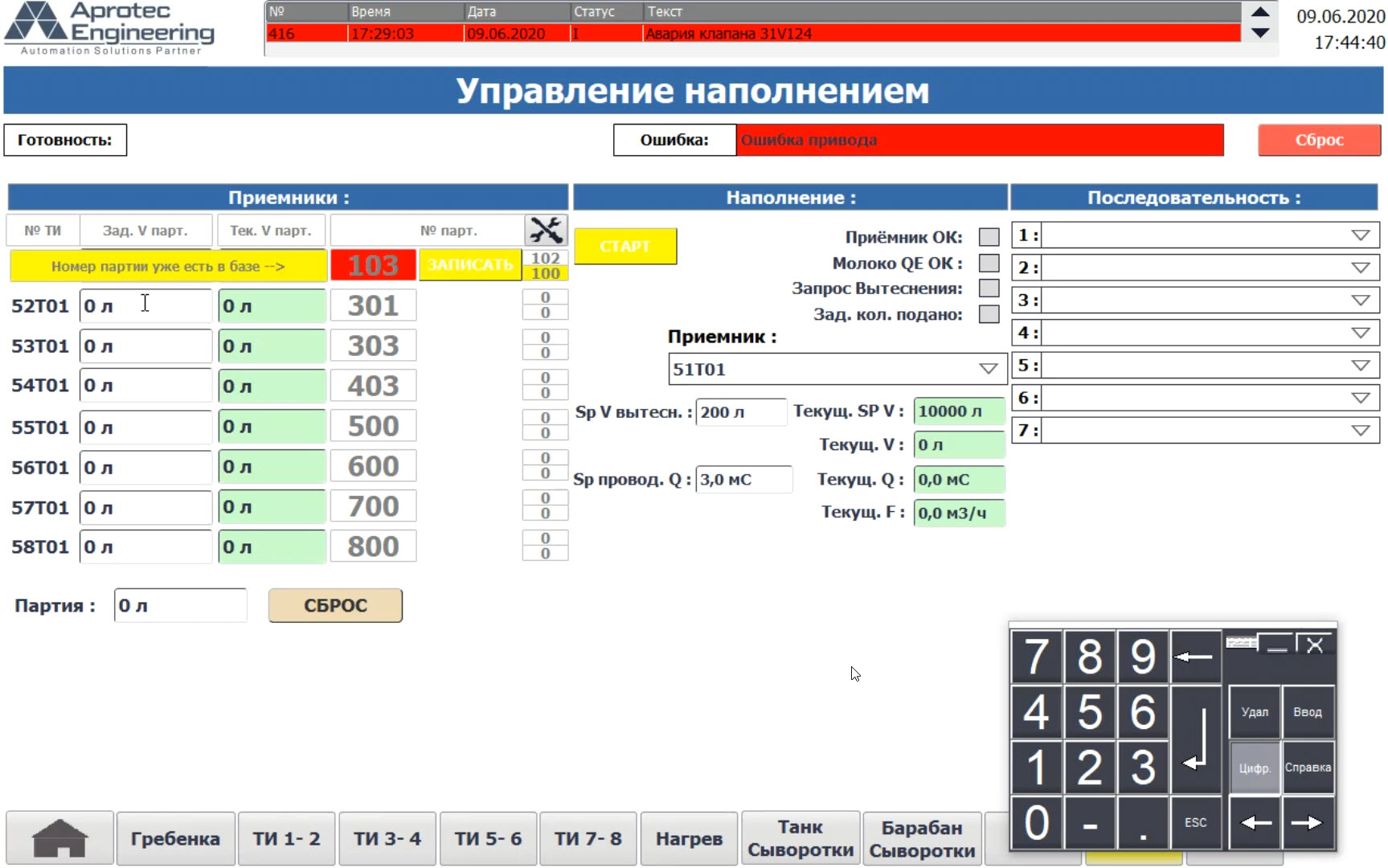Open the Нагрев screen tab
The width and height of the screenshot is (1388, 868).
689,838
